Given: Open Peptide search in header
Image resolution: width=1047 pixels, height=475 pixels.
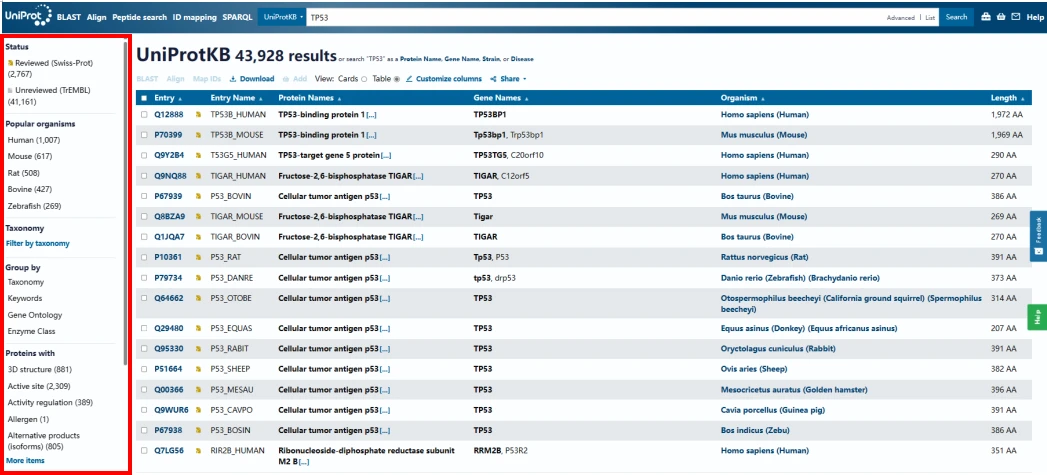Looking at the screenshot, I should click(x=140, y=17).
